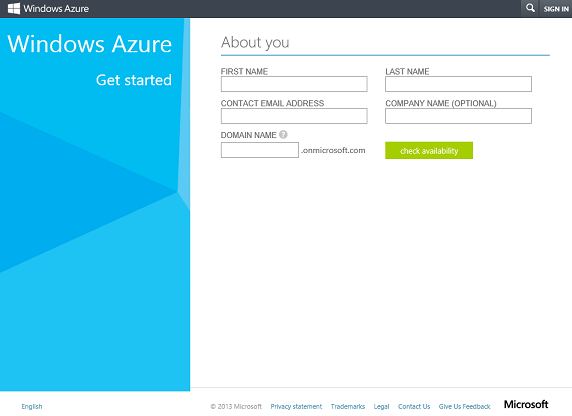Click the Windows Azure header text

pyautogui.click(x=56, y=8)
